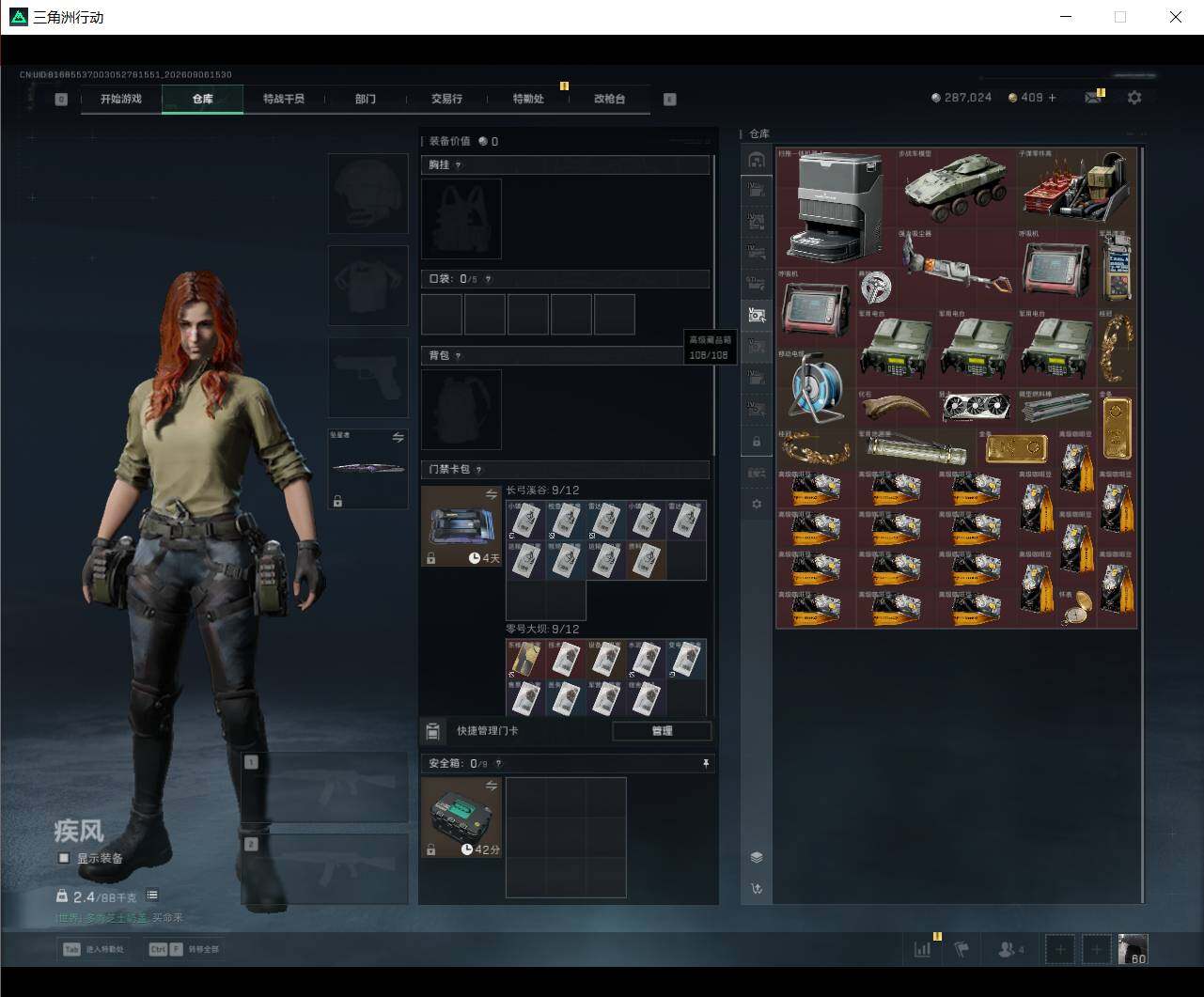Click the key card pack thumbnail showing 4天
This screenshot has height=997, width=1204.
(x=461, y=526)
